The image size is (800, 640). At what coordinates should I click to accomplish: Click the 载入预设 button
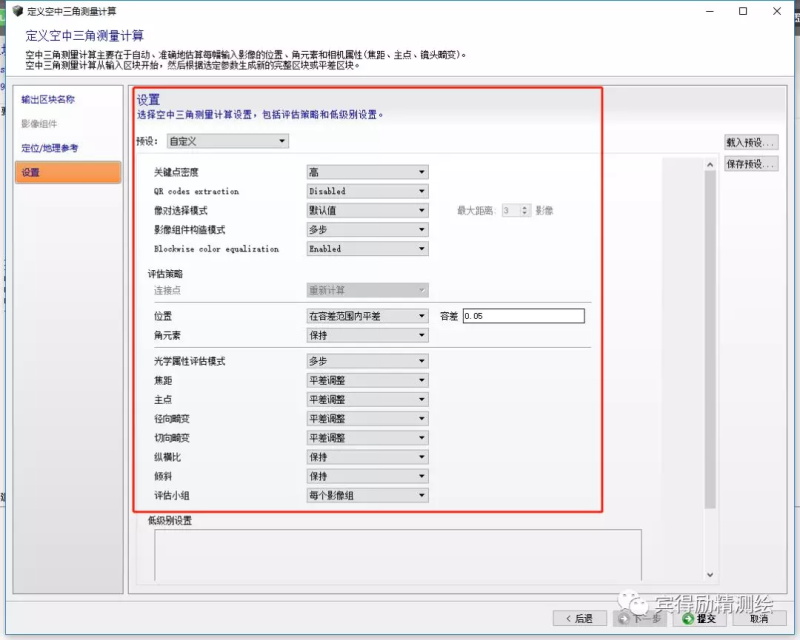[x=750, y=142]
